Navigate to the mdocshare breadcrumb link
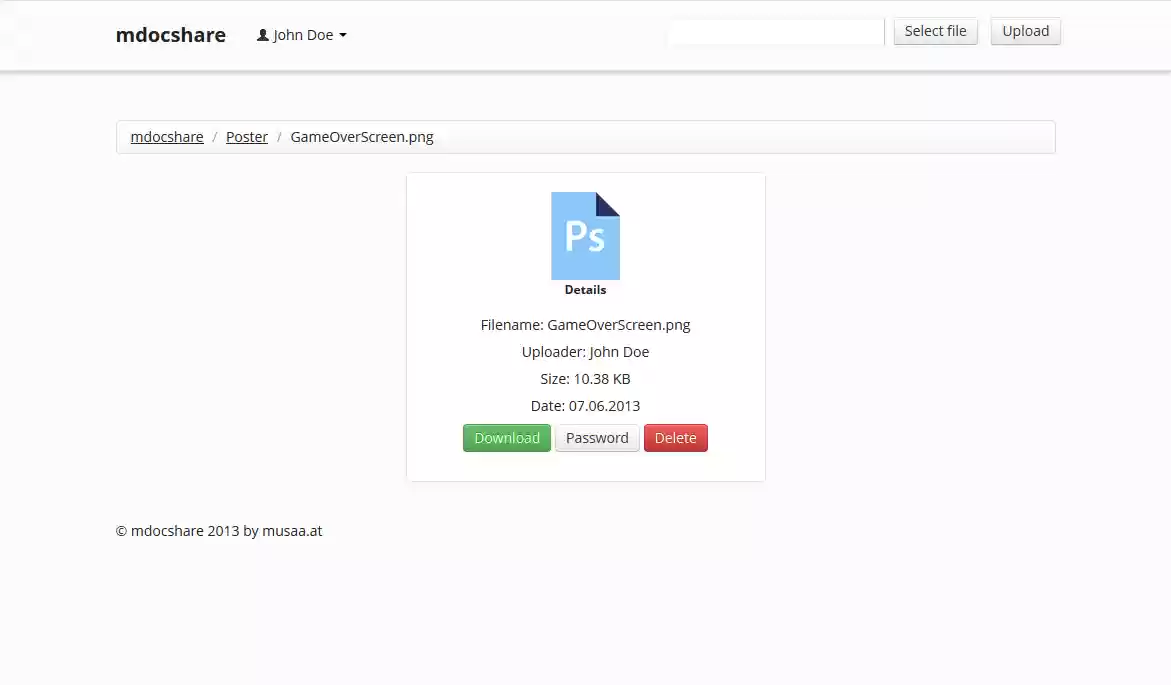 (166, 136)
